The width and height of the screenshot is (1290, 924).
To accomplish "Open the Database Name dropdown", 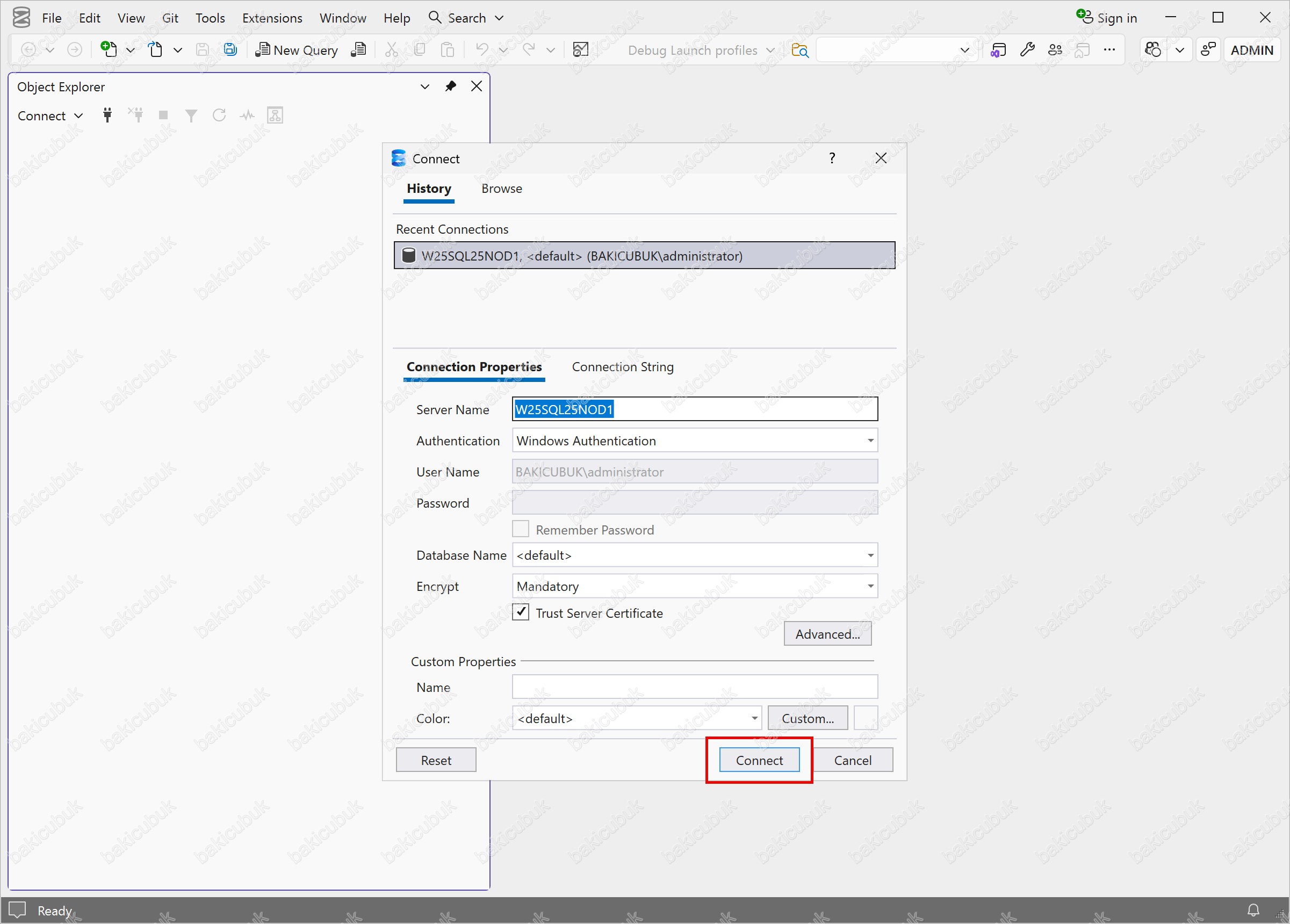I will click(x=870, y=555).
